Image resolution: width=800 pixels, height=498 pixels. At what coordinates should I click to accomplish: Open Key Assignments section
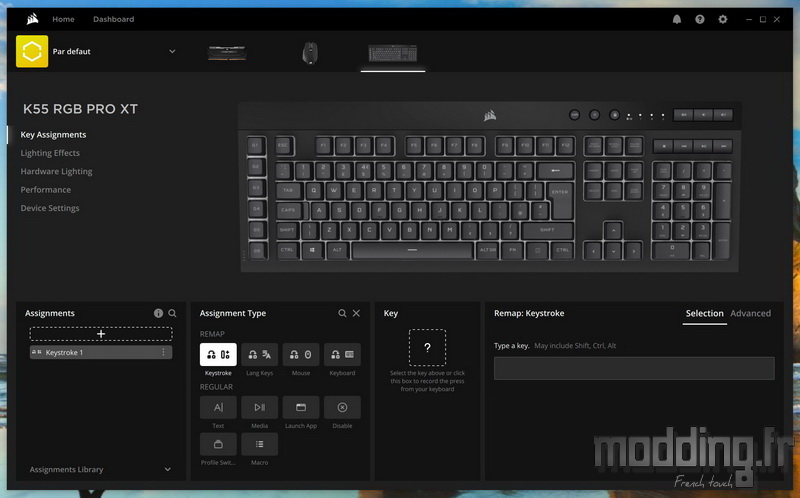click(x=53, y=135)
